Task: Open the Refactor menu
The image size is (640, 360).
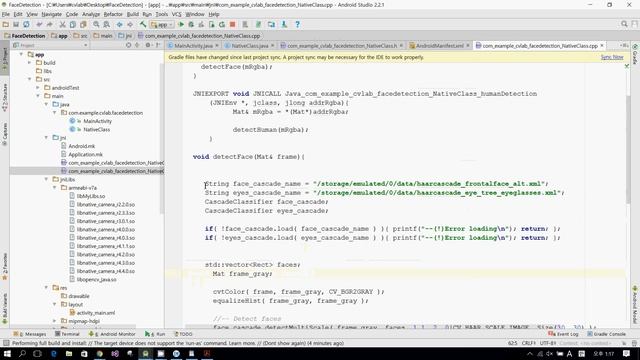Action: [113, 14]
